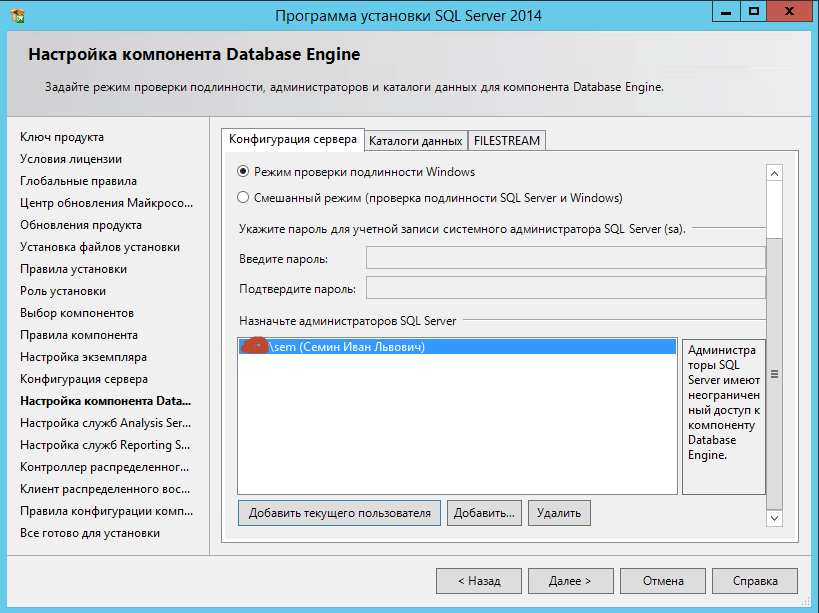Minimize the setup window
Viewport: 819px width, 613px height.
tap(726, 11)
